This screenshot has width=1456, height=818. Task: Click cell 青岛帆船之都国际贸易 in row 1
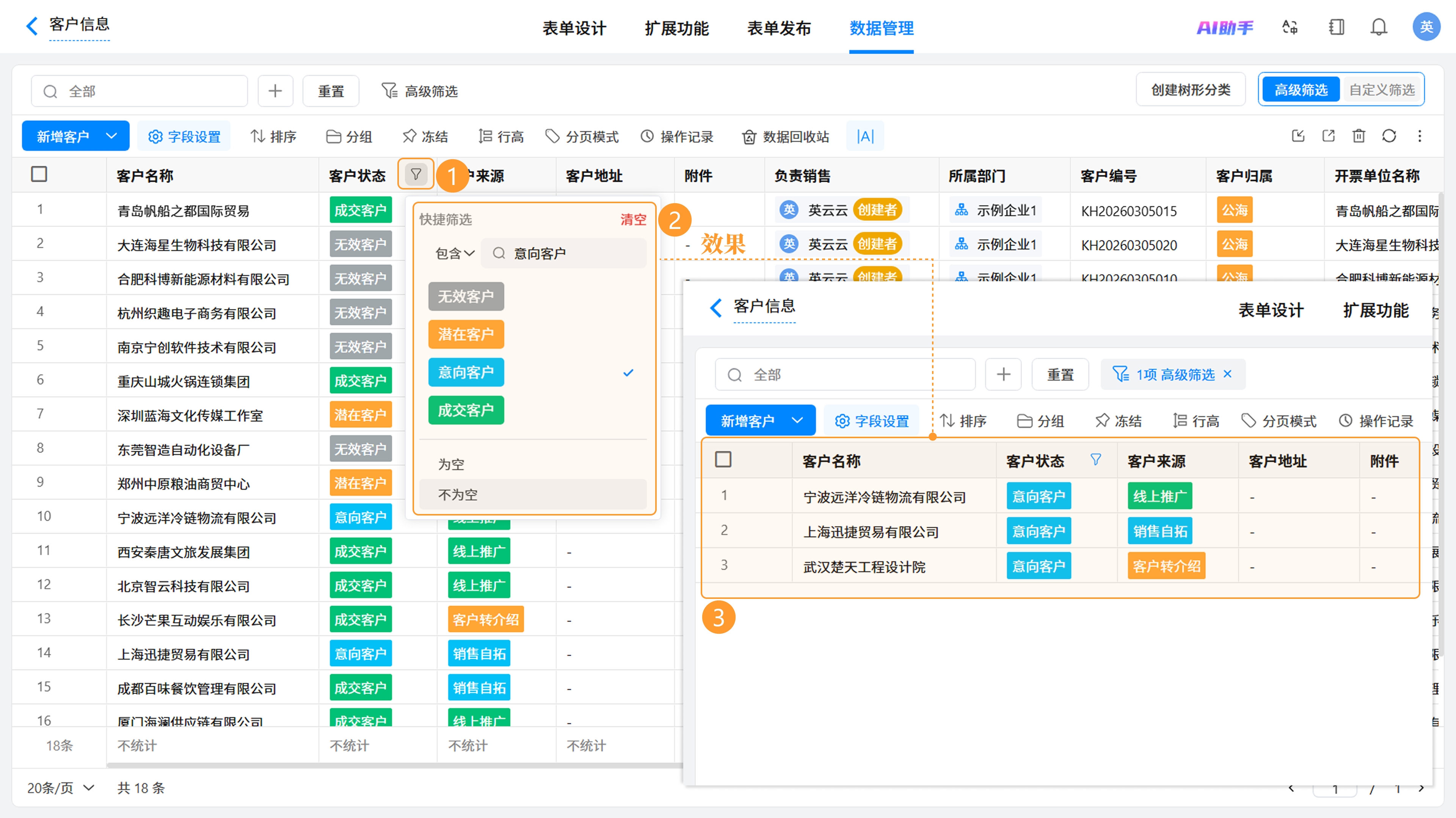tap(183, 210)
